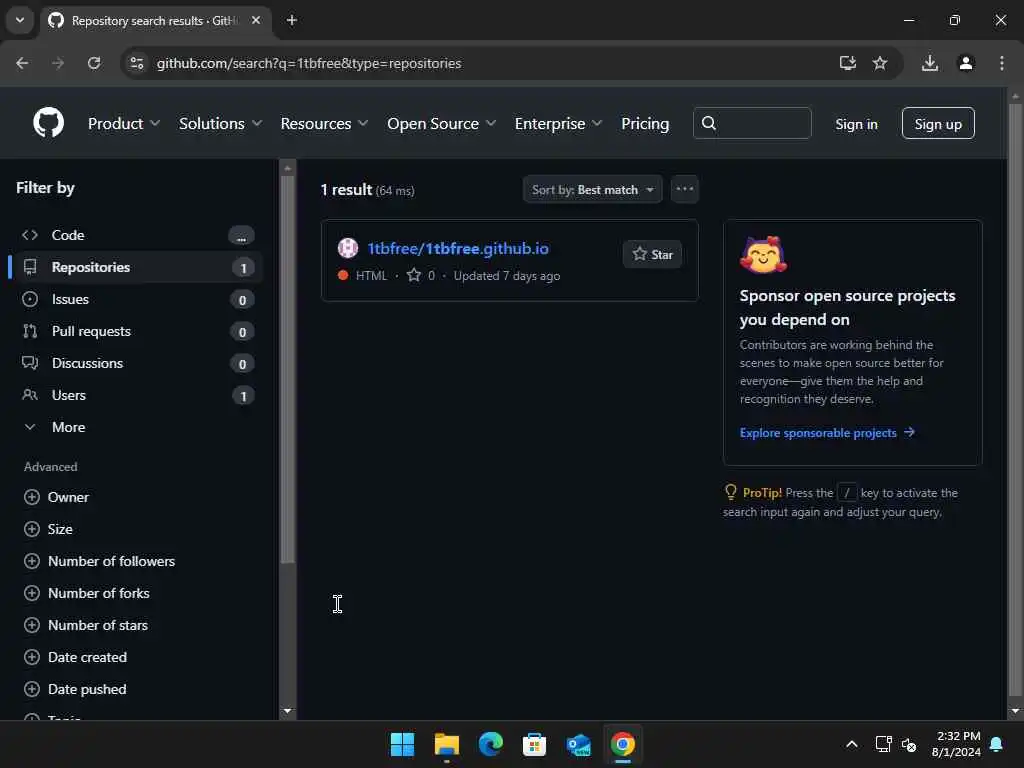The image size is (1024, 768).
Task: Click the Sign up button
Action: [x=938, y=123]
